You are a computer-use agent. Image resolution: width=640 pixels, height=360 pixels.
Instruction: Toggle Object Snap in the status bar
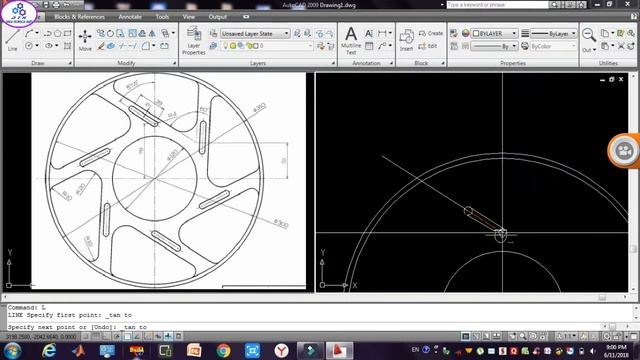[127, 337]
